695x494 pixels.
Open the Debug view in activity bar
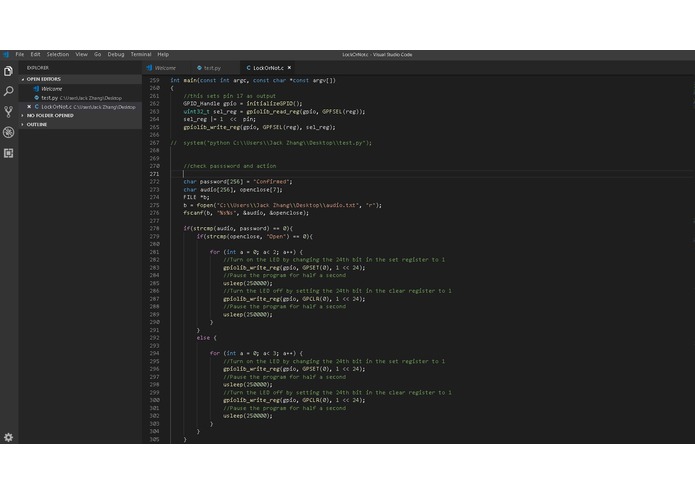pyautogui.click(x=8, y=132)
